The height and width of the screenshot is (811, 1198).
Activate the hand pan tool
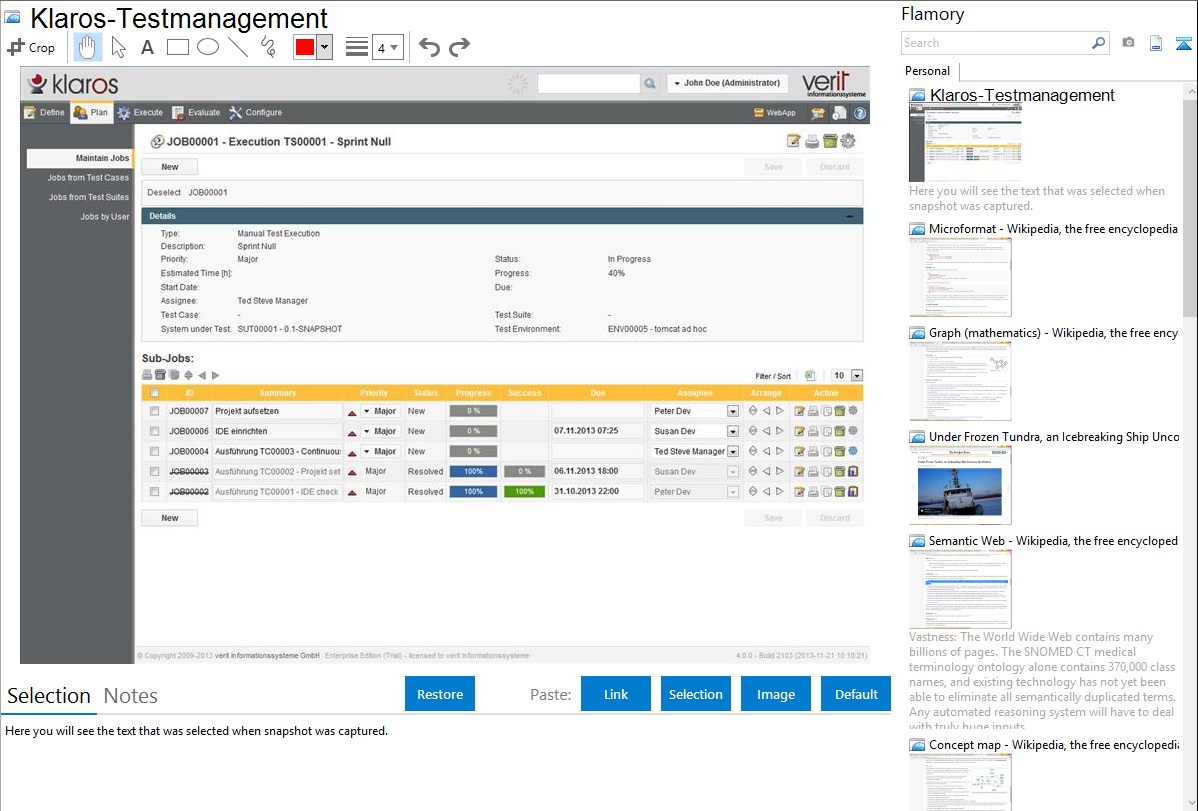coord(88,47)
